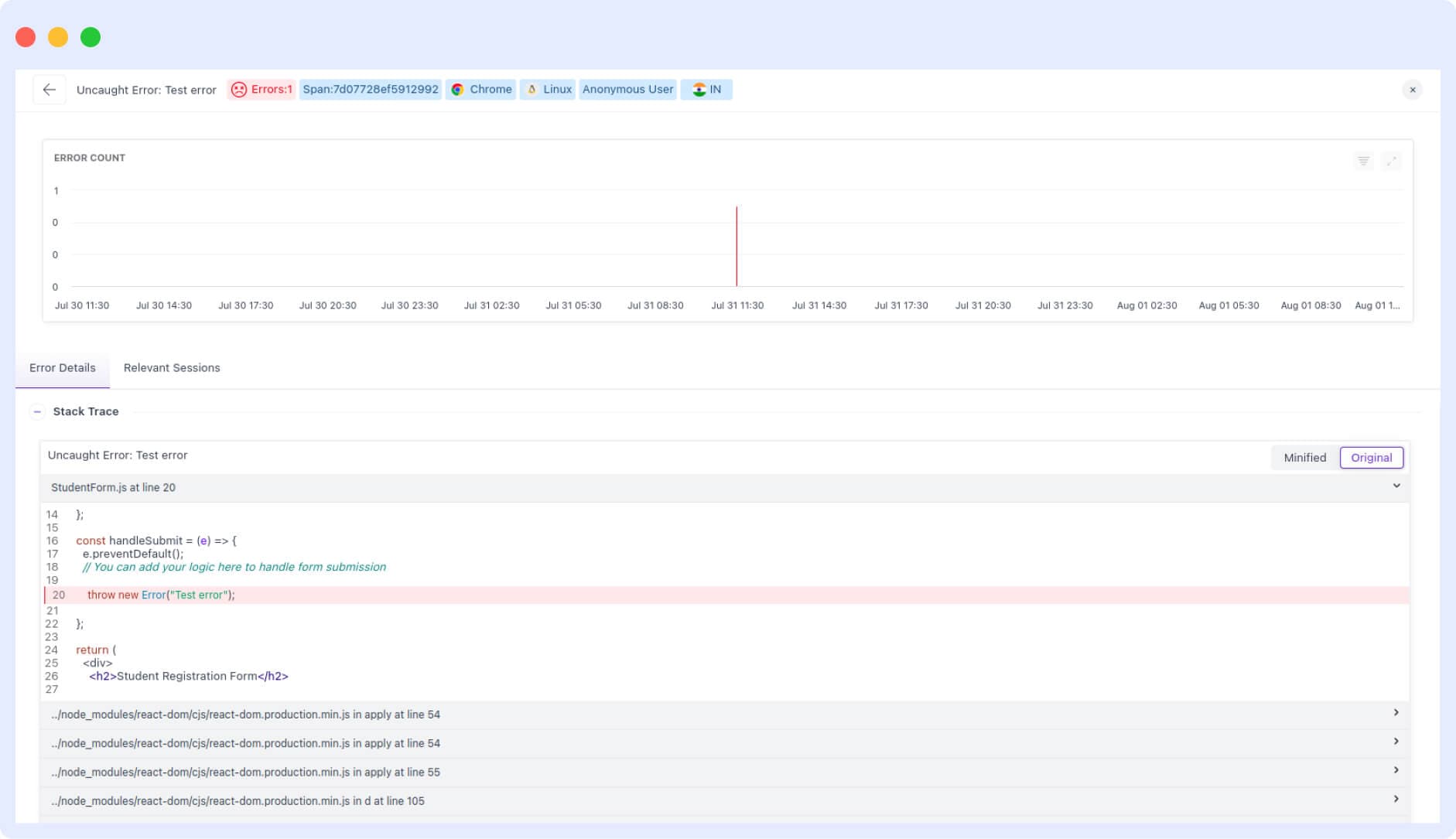Viewport: 1456px width, 839px height.
Task: Open the Error Count chart legend filter icon
Action: pos(1363,161)
